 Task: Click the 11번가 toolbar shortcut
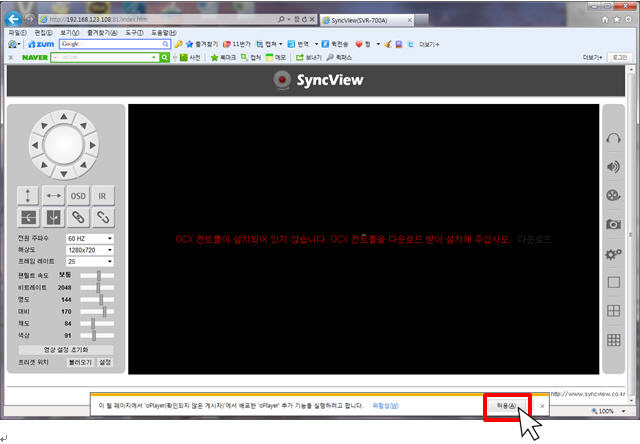coord(237,44)
